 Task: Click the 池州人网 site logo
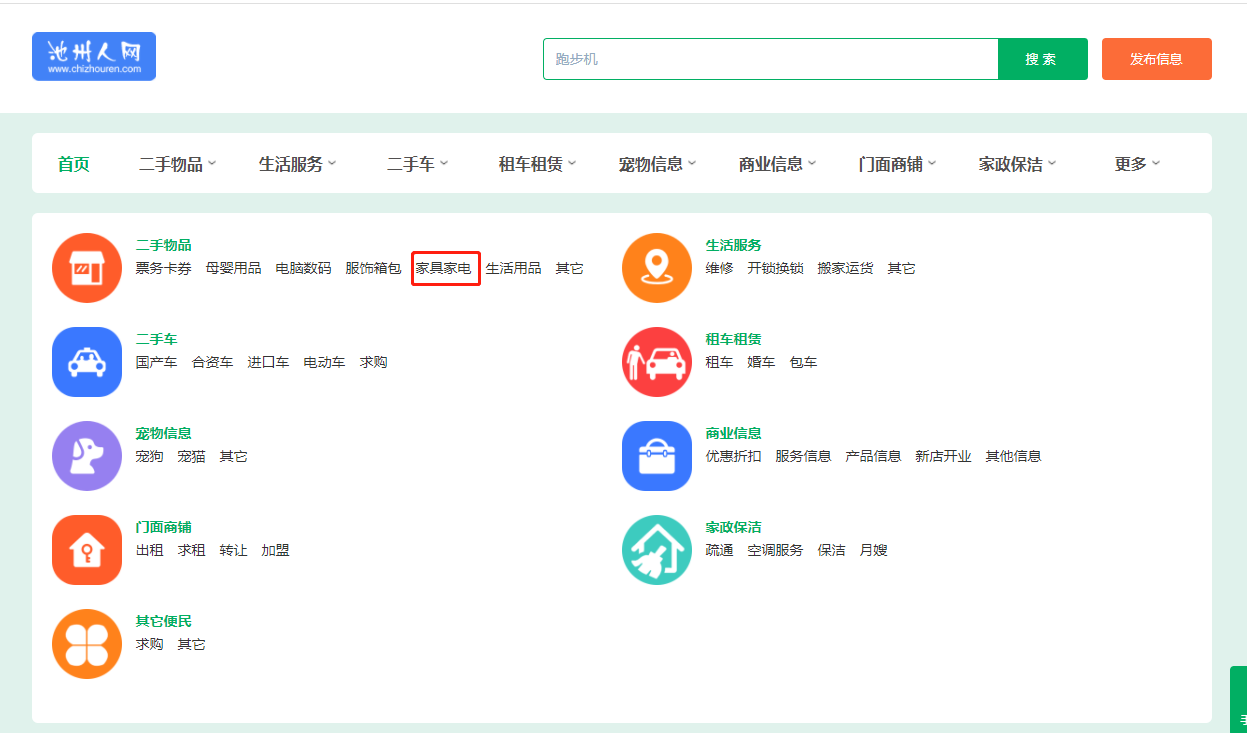(94, 56)
